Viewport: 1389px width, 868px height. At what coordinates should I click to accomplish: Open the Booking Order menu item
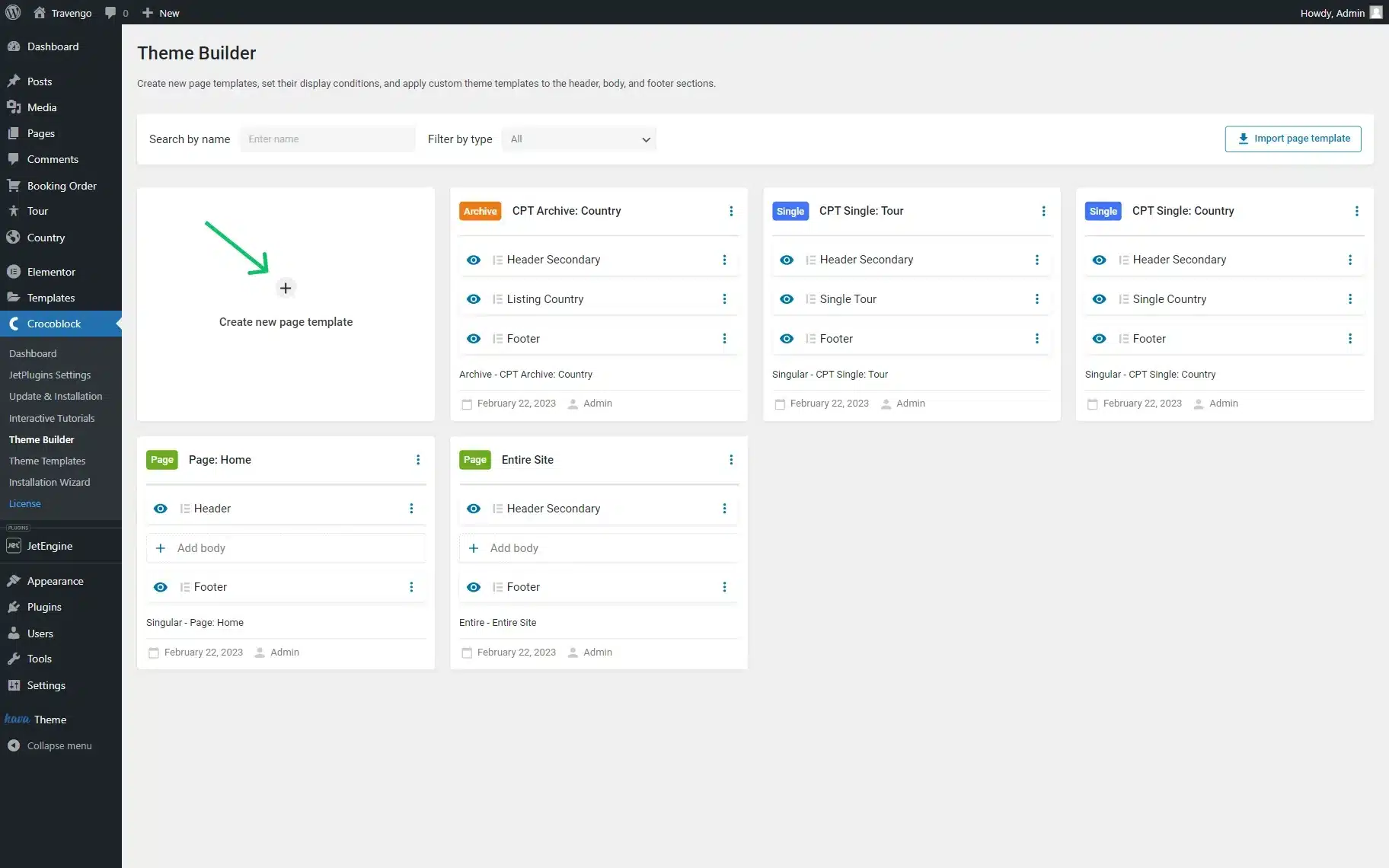61,186
